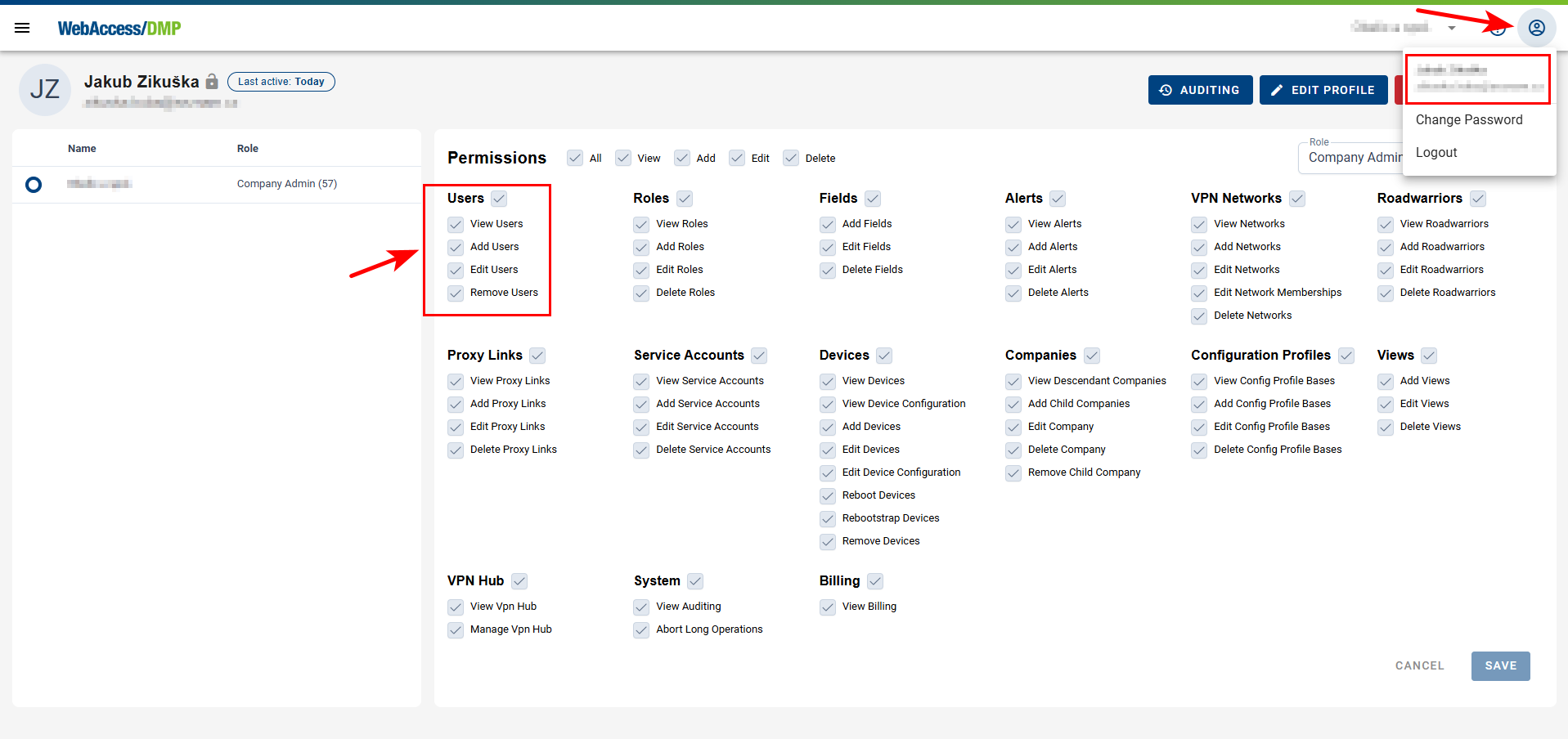Select Logout from the account menu

1436,152
